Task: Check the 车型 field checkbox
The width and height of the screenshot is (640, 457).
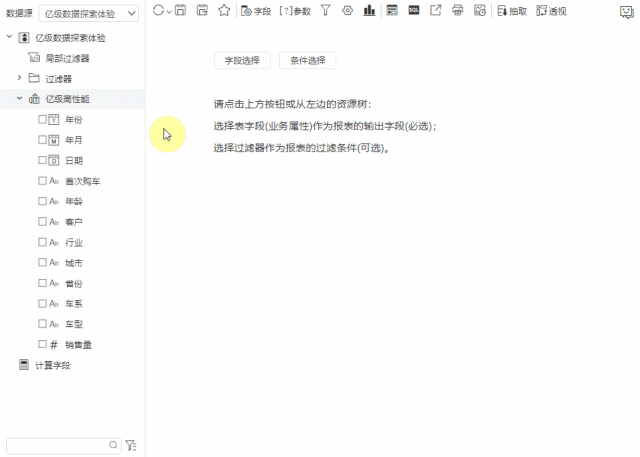Action: click(x=42, y=324)
